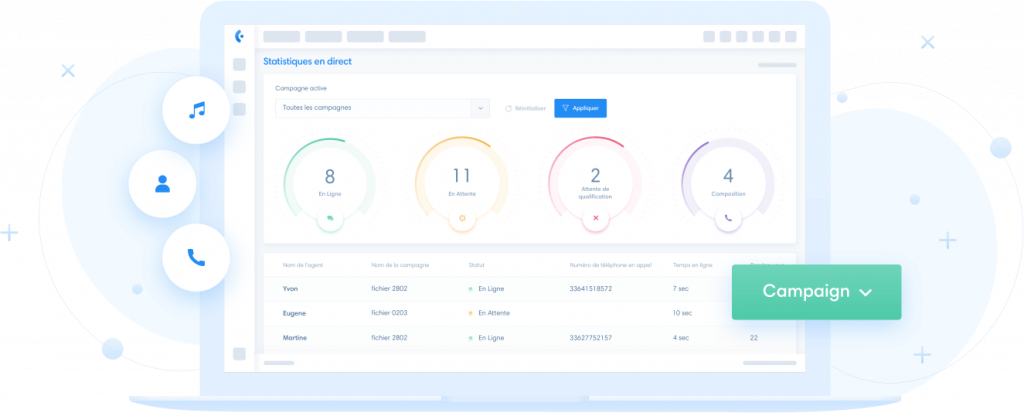Click Eugene's En Attente status
Screen dimensions: 1024x413
click(x=493, y=313)
